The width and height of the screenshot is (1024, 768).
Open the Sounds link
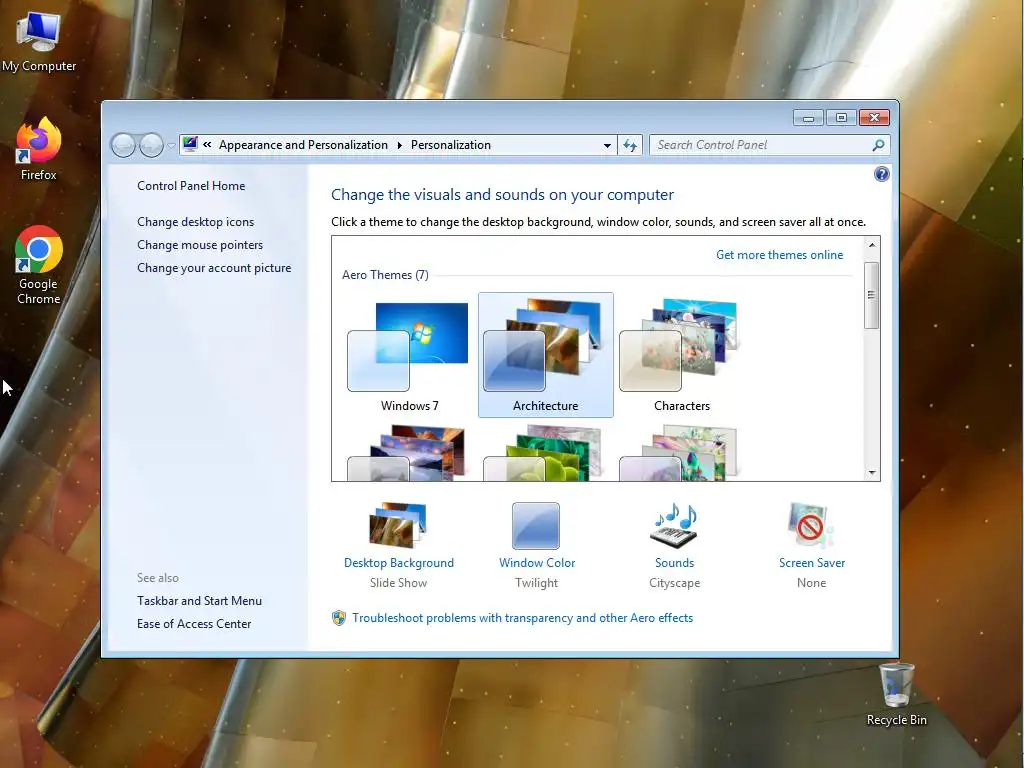click(675, 563)
